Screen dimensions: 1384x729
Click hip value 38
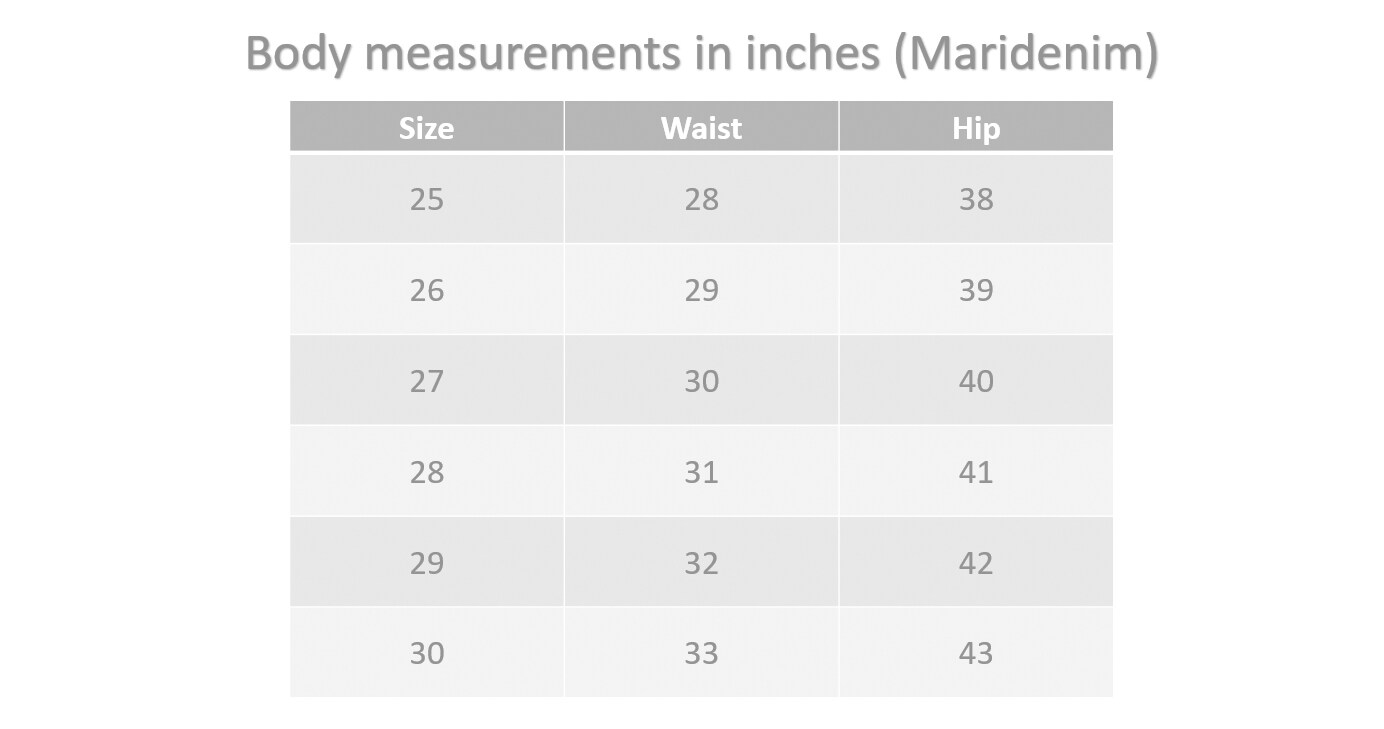tap(976, 199)
